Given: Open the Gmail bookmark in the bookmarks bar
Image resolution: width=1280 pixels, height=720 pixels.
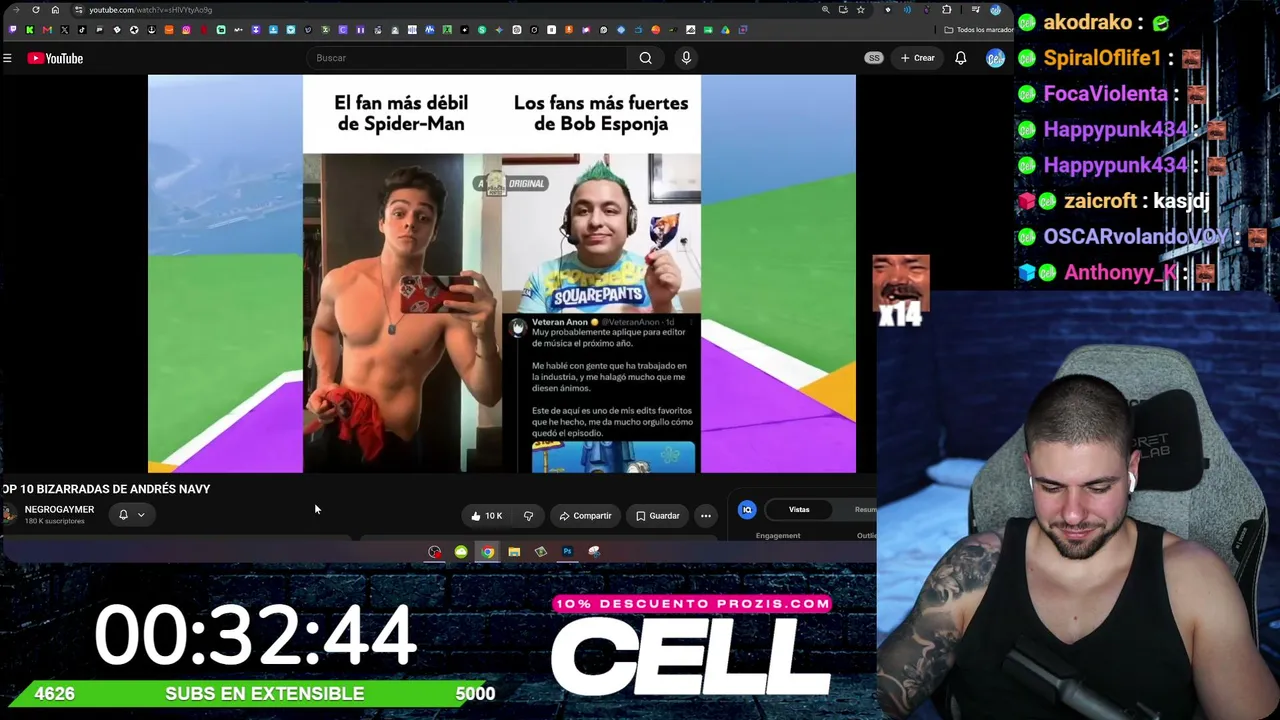Looking at the screenshot, I should tap(47, 30).
